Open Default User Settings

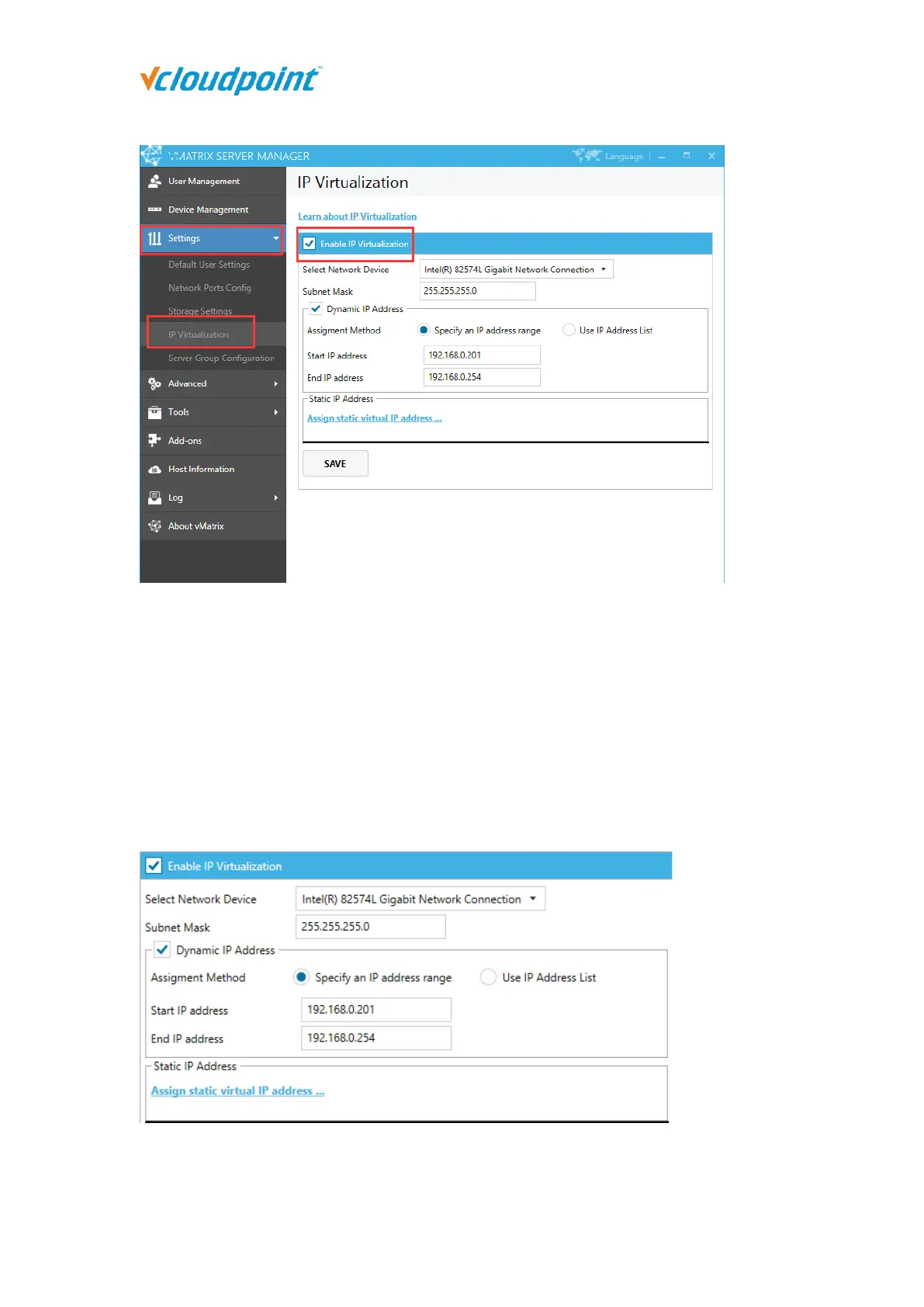pyautogui.click(x=209, y=265)
